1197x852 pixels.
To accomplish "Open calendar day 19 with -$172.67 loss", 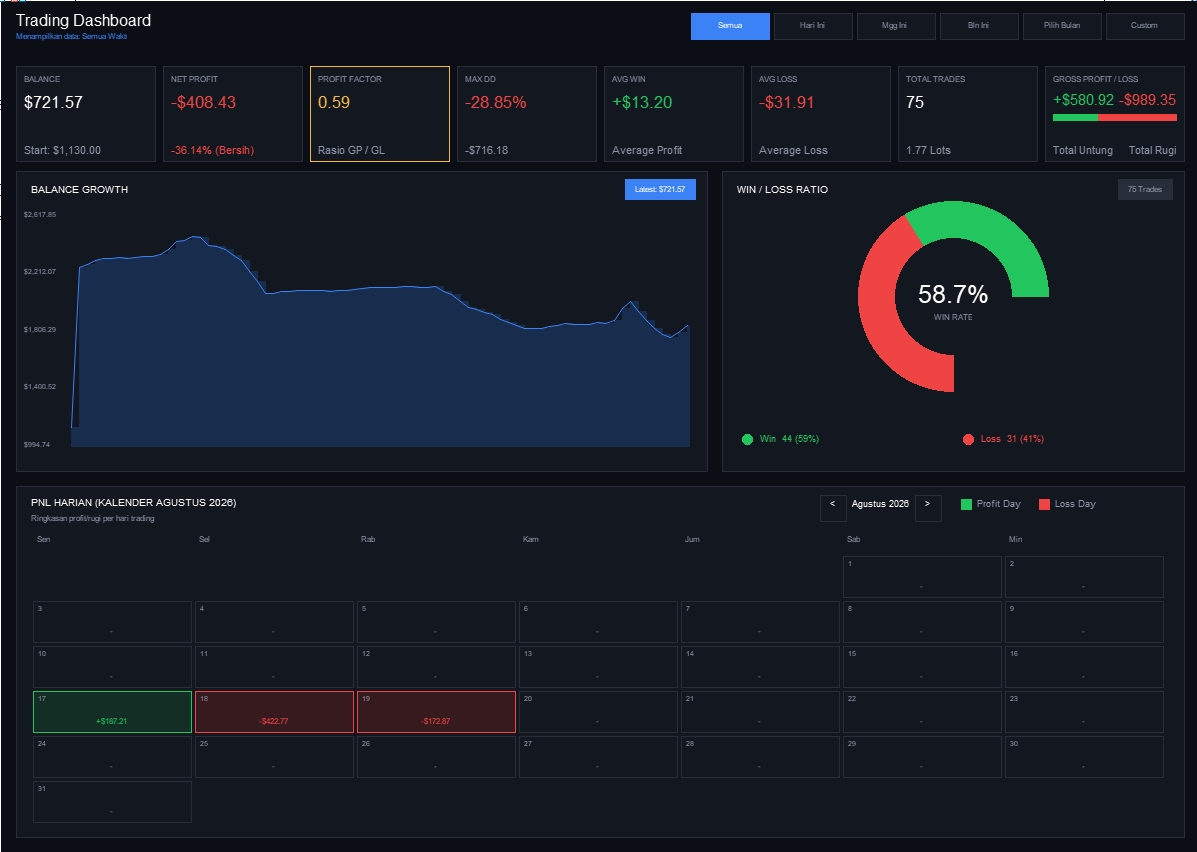I will (436, 712).
